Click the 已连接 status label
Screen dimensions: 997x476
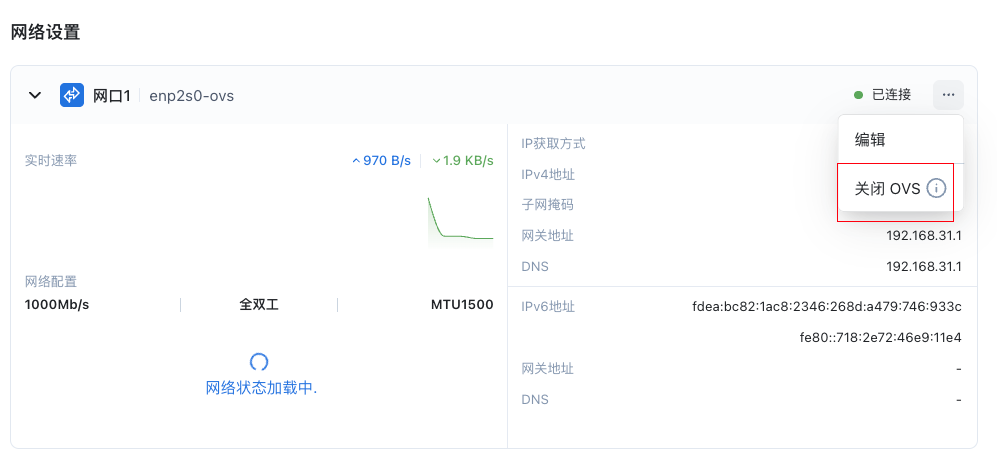pos(891,95)
